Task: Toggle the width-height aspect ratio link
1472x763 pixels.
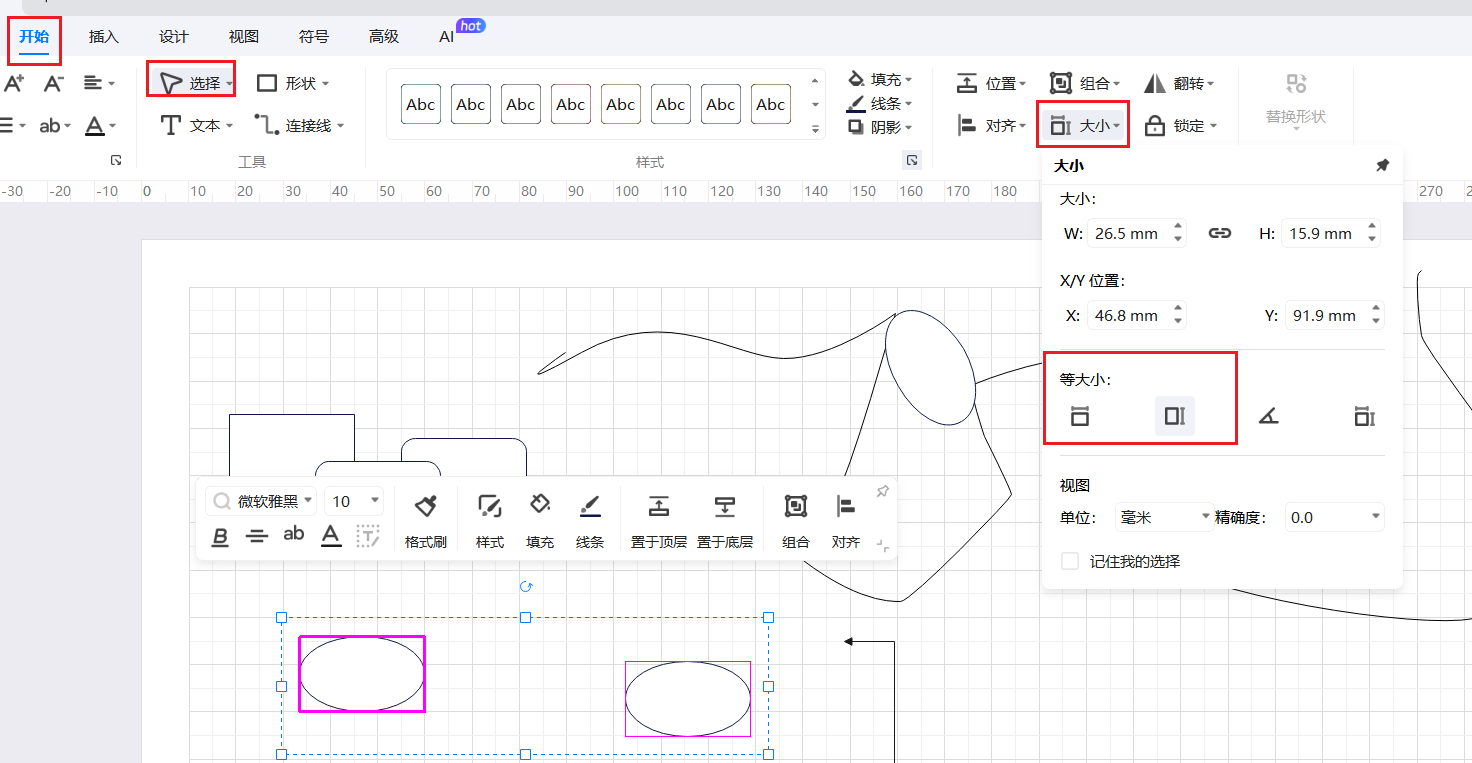Action: click(x=1219, y=234)
